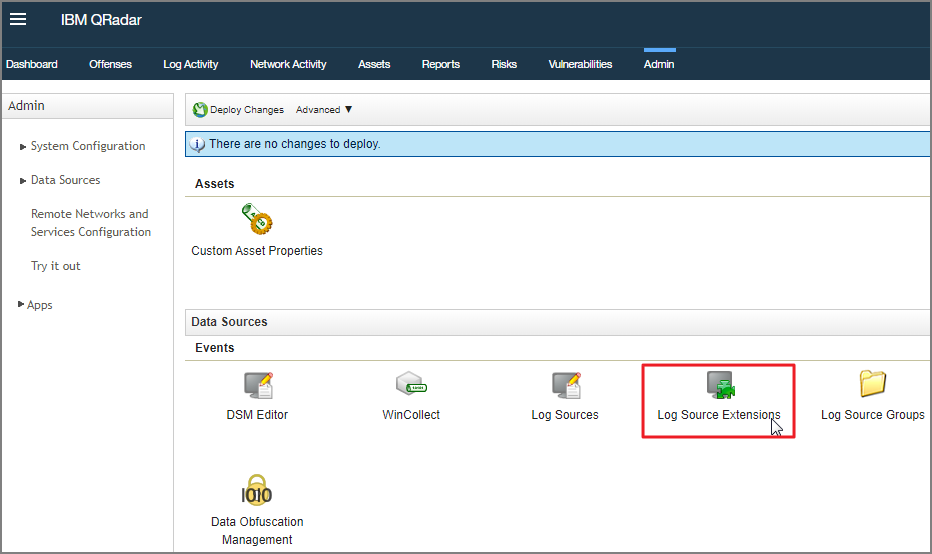Open the Log Source Groups folder icon

coord(873,383)
